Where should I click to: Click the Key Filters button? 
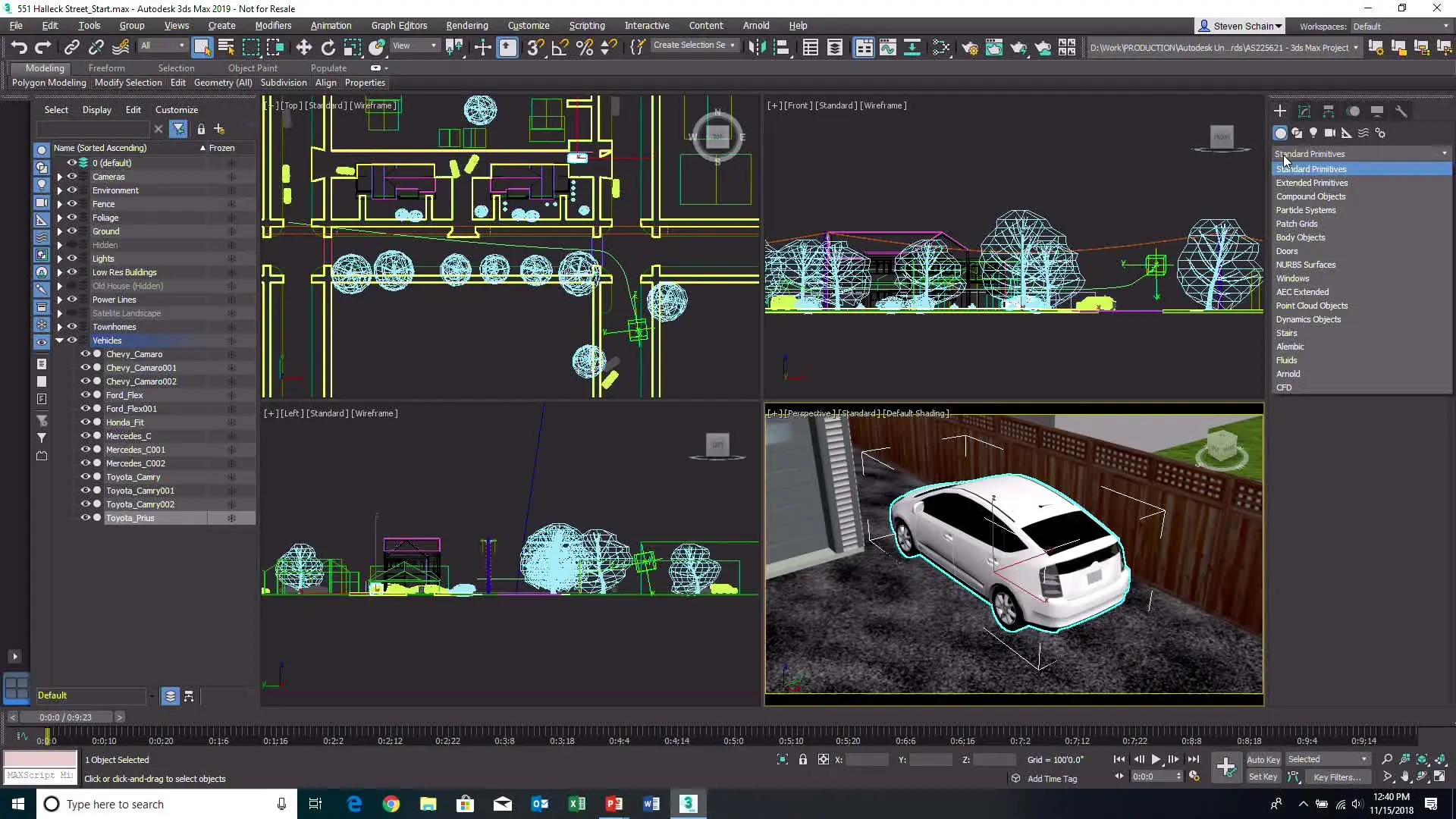click(x=1338, y=777)
